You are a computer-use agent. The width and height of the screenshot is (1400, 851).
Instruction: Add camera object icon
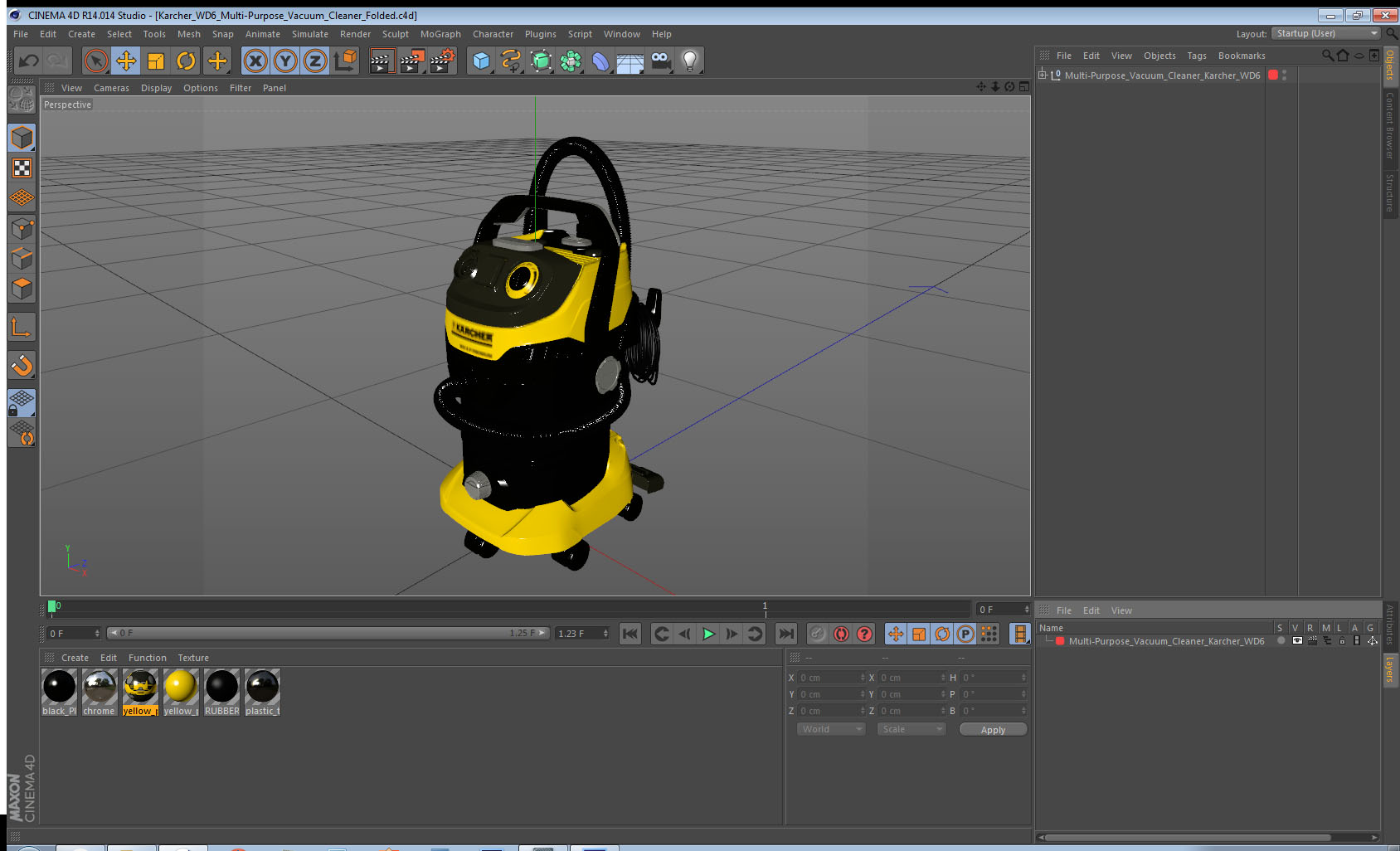(x=660, y=61)
